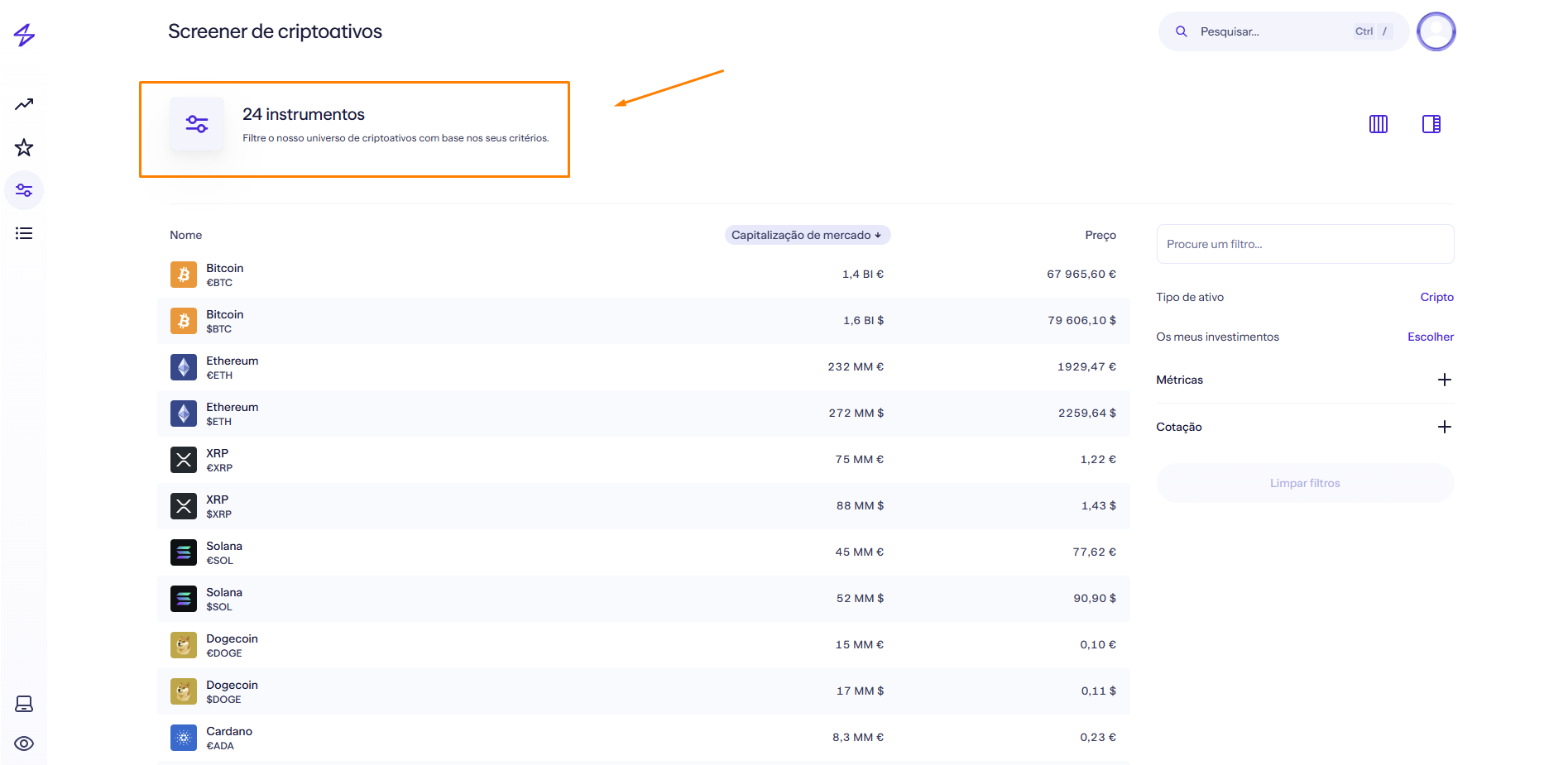Image resolution: width=1568 pixels, height=765 pixels.
Task: Open the Bitcoin €BTC row name
Action: (x=225, y=268)
